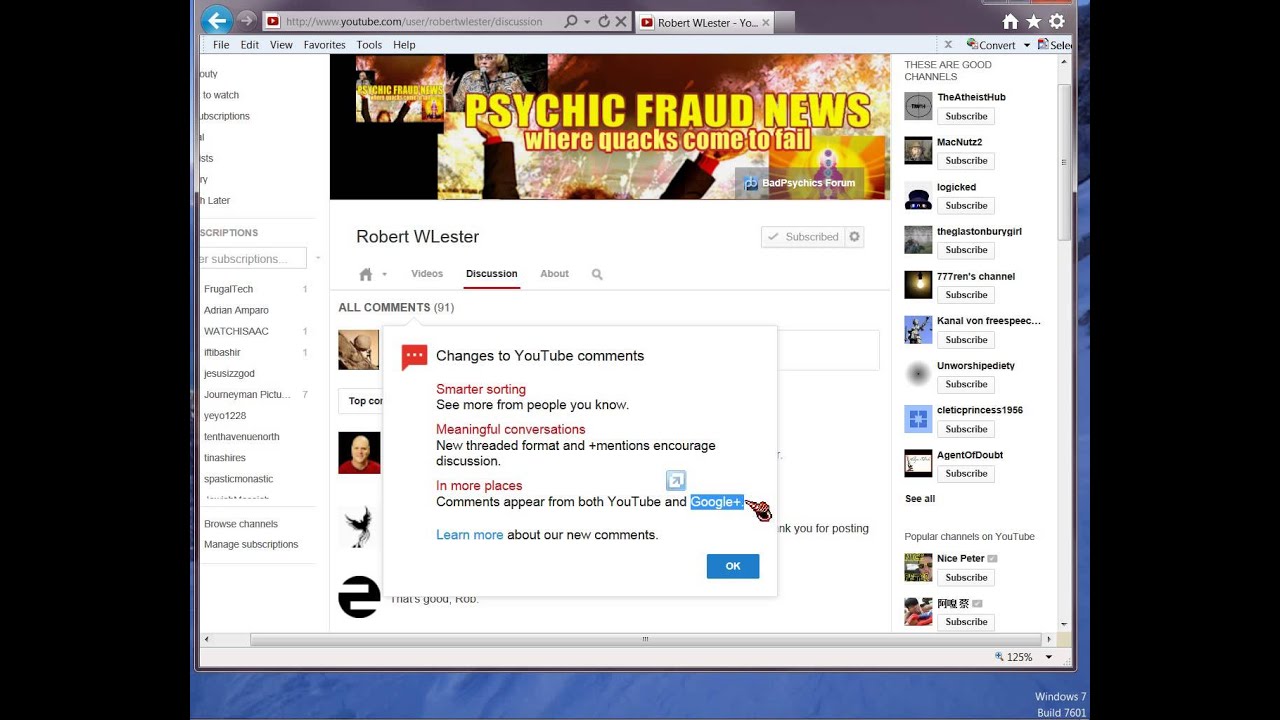Subscribe to TheAtheistHub

coord(966,116)
